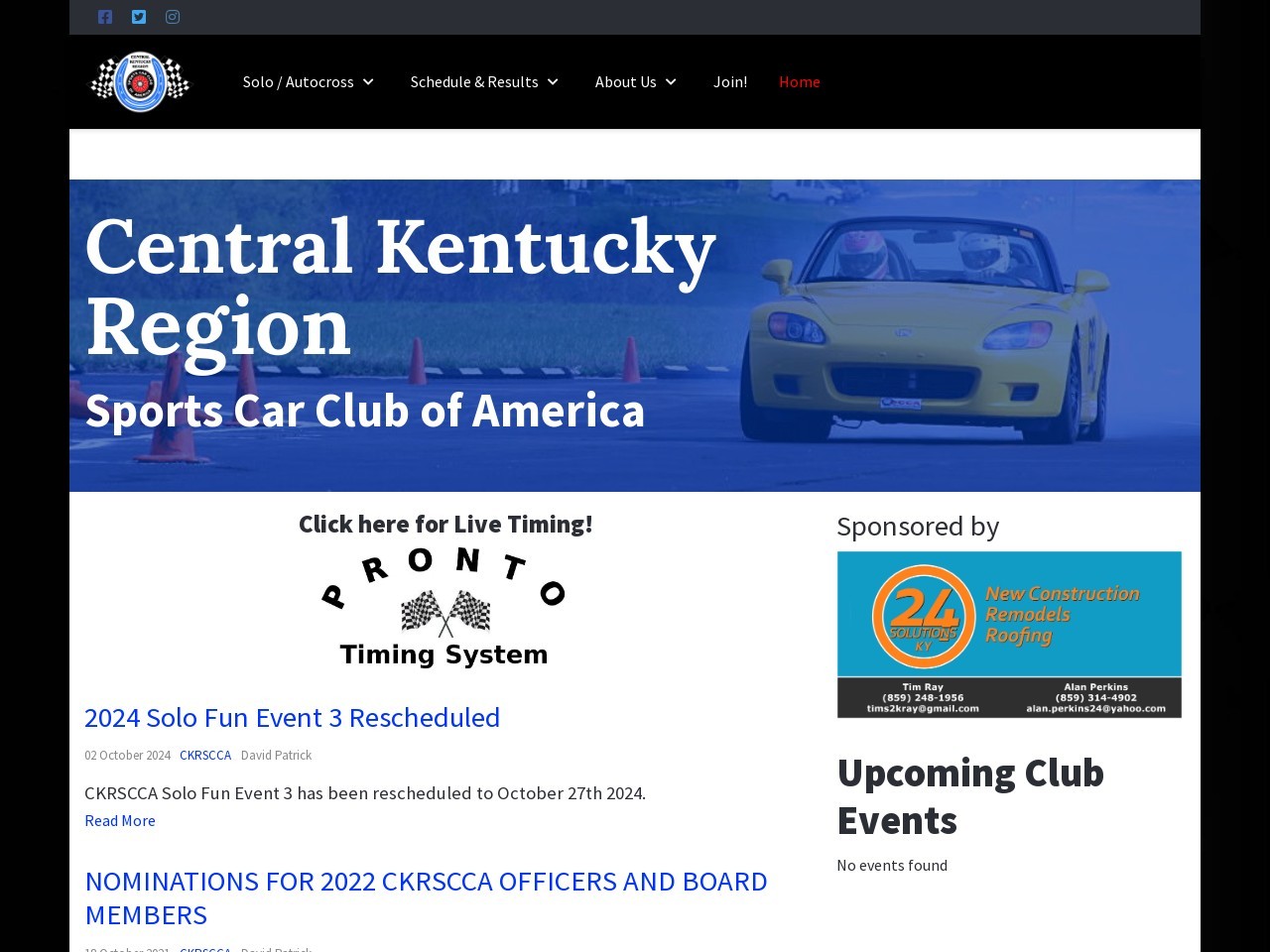Screen dimensions: 1270x952
Task: Click the Pronto Timing System logo
Action: pos(444,607)
